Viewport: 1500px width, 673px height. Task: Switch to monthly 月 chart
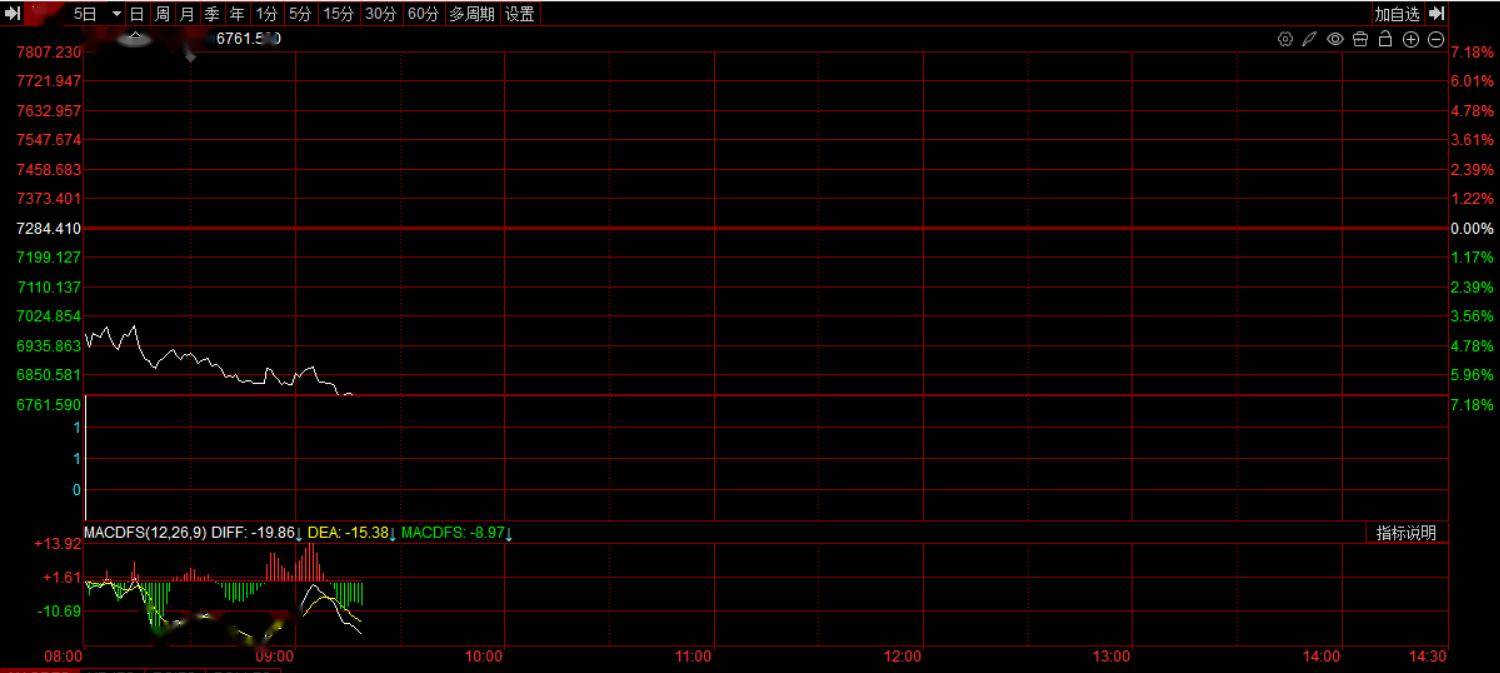[187, 14]
